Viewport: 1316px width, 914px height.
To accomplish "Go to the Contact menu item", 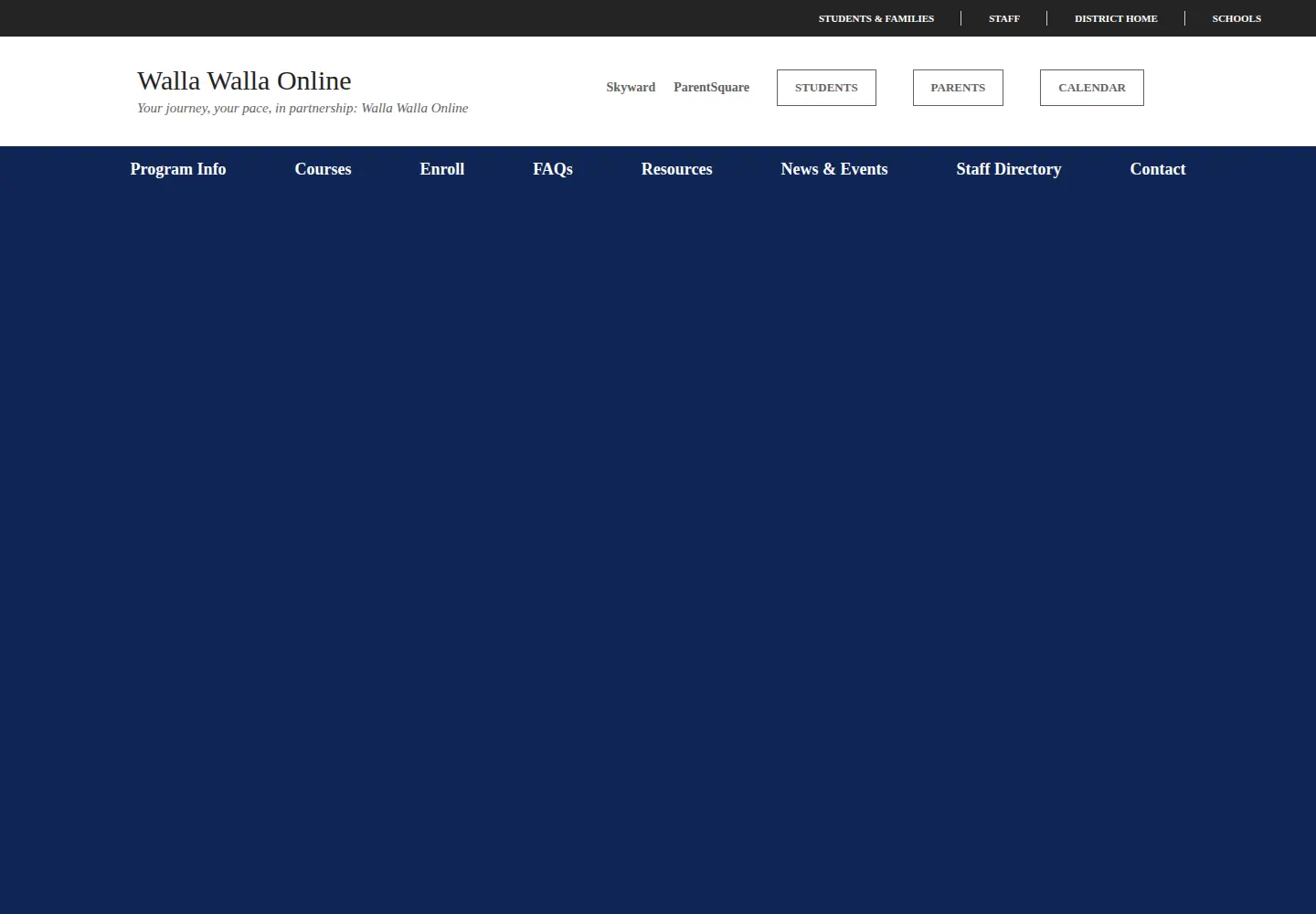I will pos(1158,169).
